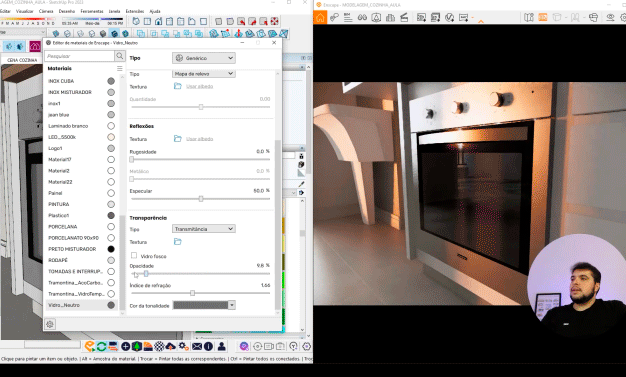Click the magnifier search icon in material editor
The width and height of the screenshot is (626, 377).
[119, 56]
